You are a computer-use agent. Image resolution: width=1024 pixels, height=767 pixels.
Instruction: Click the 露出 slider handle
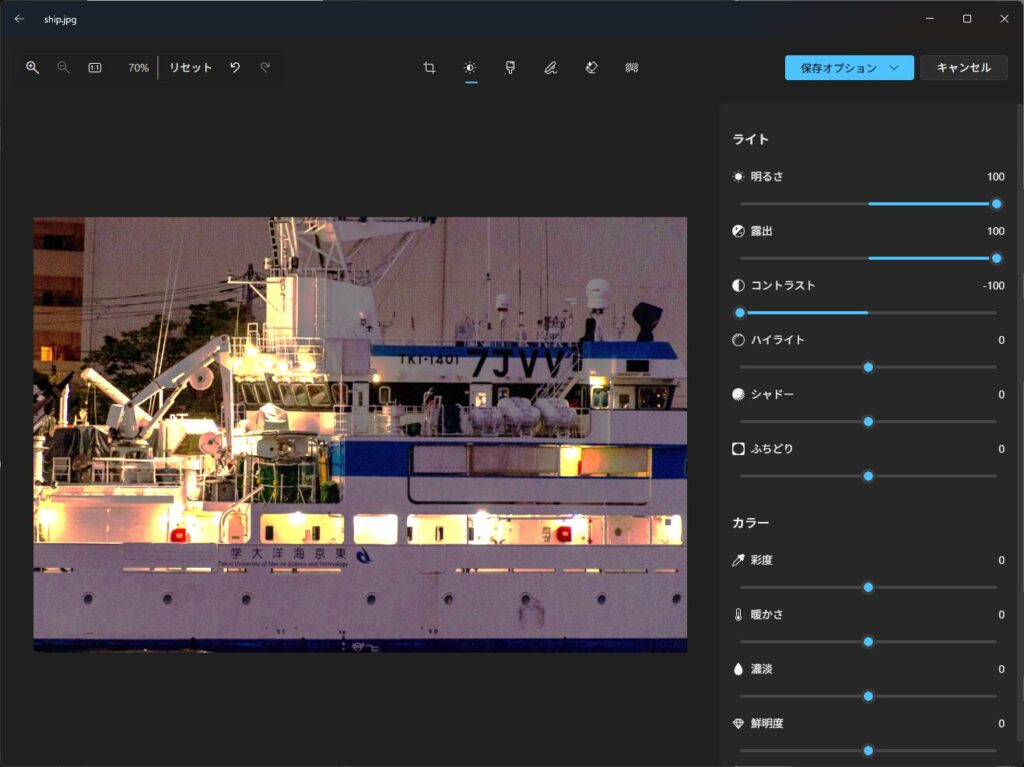click(x=997, y=258)
